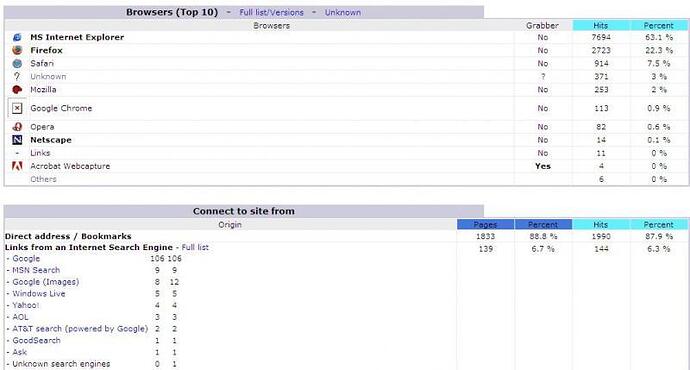Click the blue Pages column header
690x370 pixels.
[x=485, y=224]
